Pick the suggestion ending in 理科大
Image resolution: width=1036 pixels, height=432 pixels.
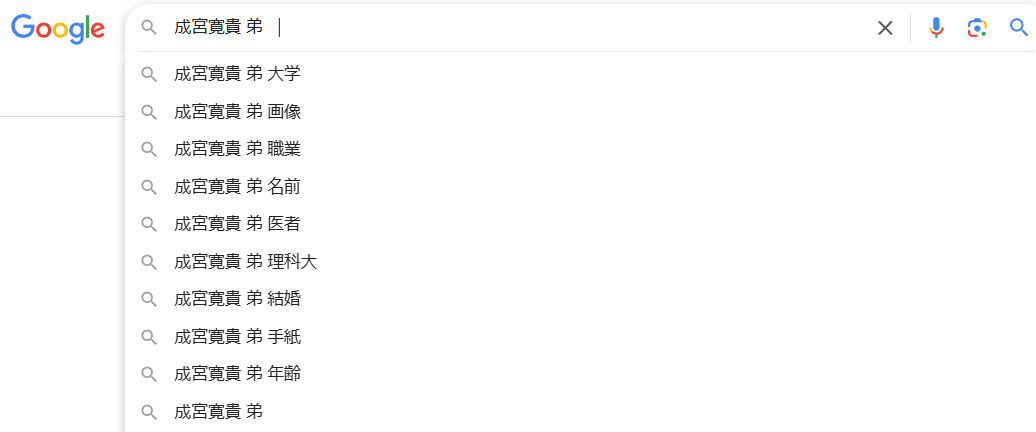click(x=580, y=262)
